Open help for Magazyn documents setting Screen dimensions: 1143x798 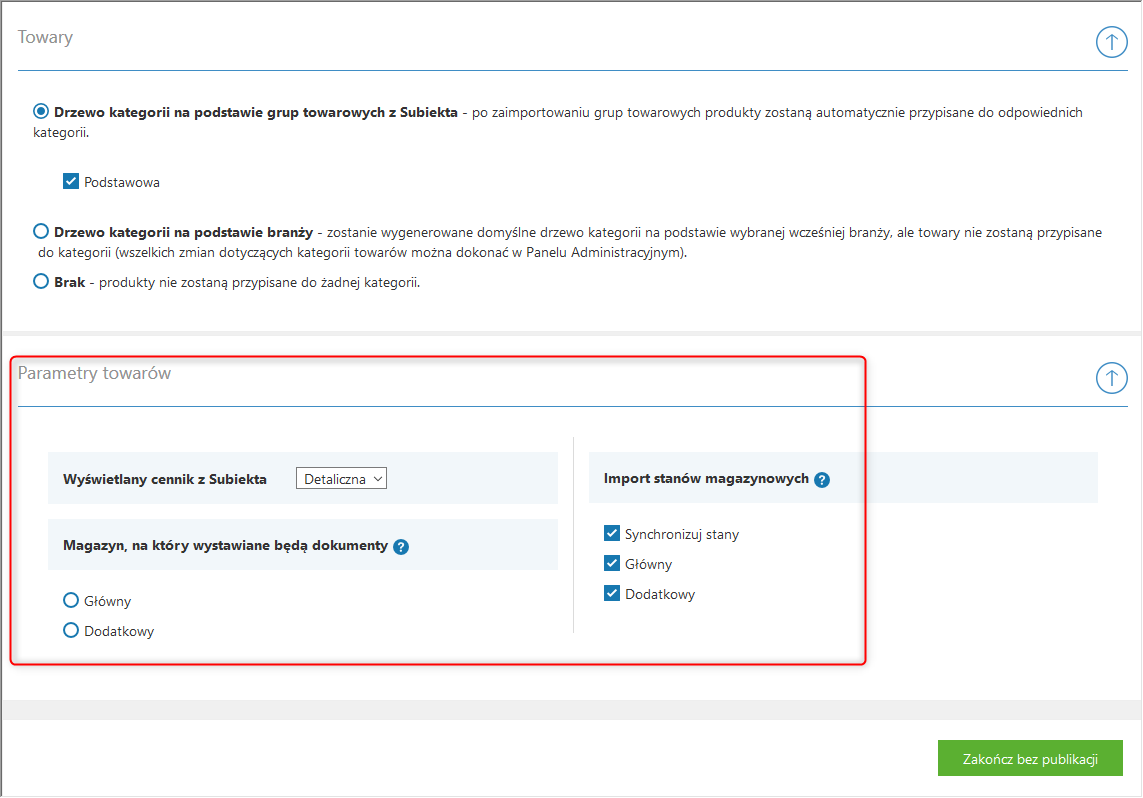tap(401, 547)
